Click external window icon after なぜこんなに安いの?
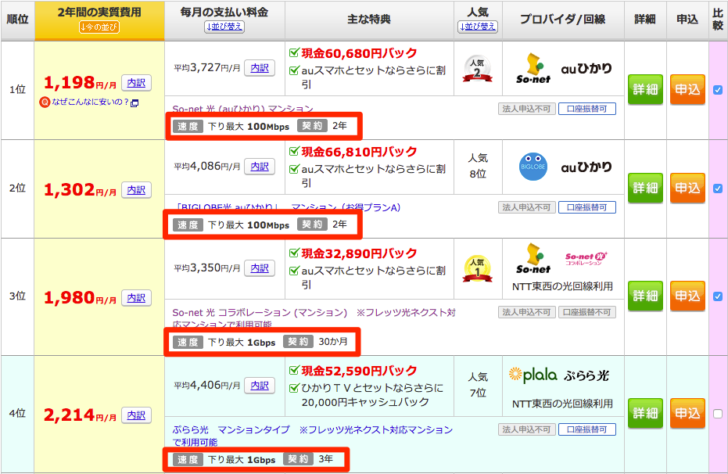Viewport: 728px width, 474px height. [135, 103]
